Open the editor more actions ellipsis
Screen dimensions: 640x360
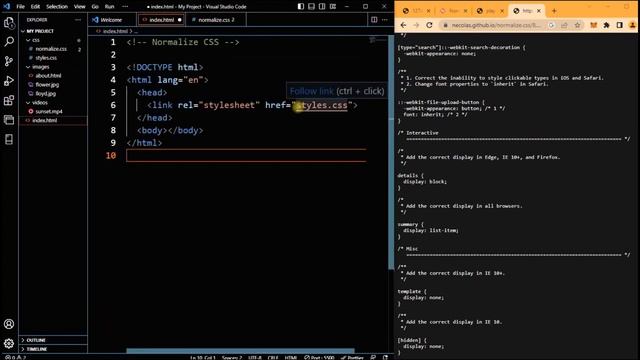384,20
